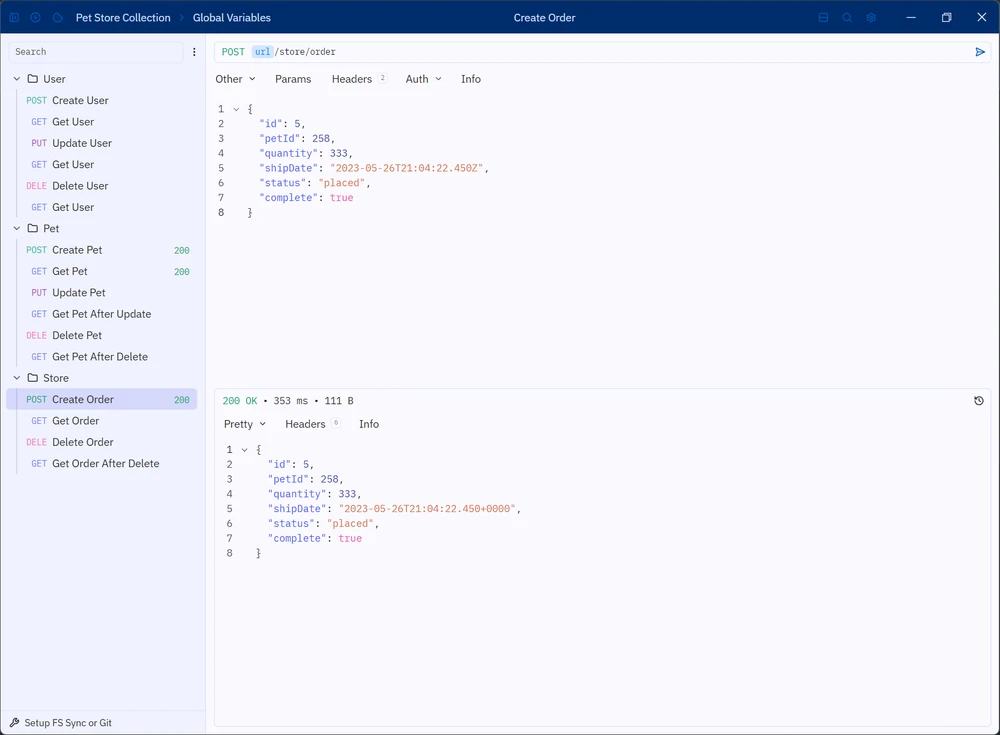Screen dimensions: 1000x735
Task: Click the "quantity": 333 line in request body
Action: [x=305, y=153]
